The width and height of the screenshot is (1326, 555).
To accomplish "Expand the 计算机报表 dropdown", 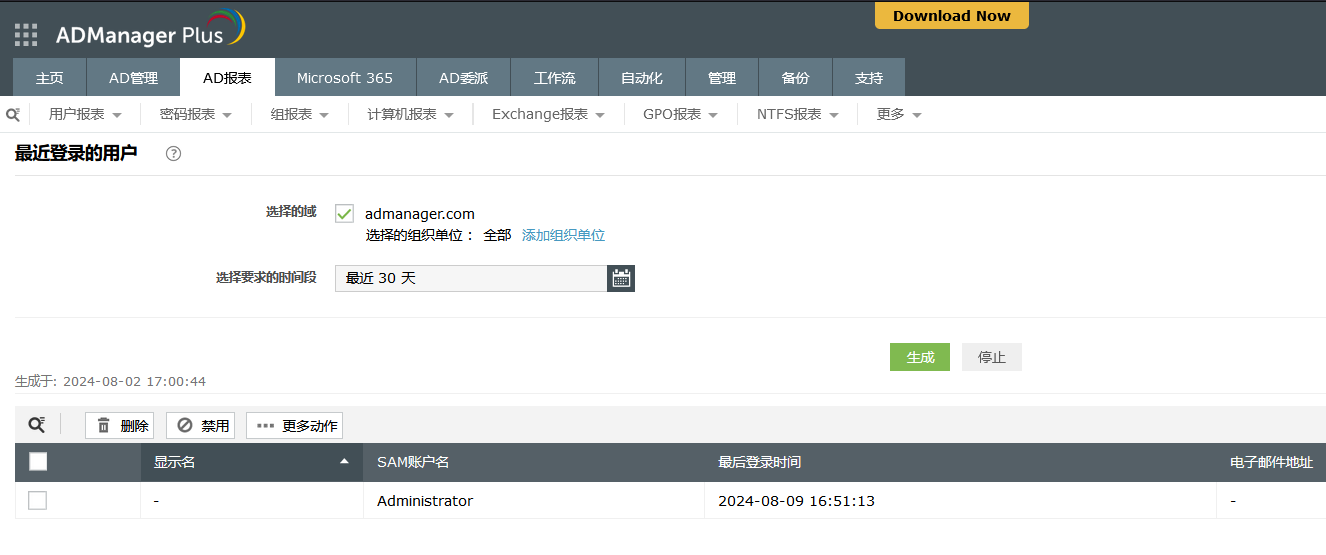I will tap(411, 115).
